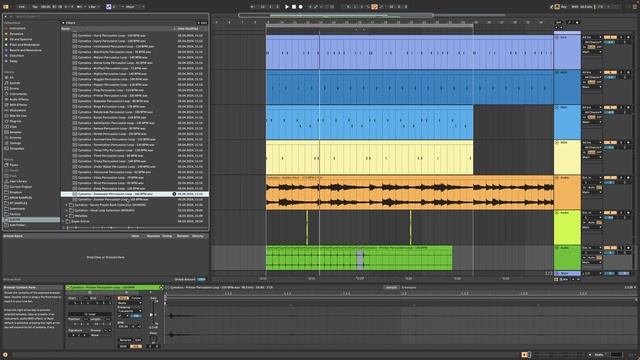
Task: Click the Velocity column in Groove Pool
Action: (198, 236)
